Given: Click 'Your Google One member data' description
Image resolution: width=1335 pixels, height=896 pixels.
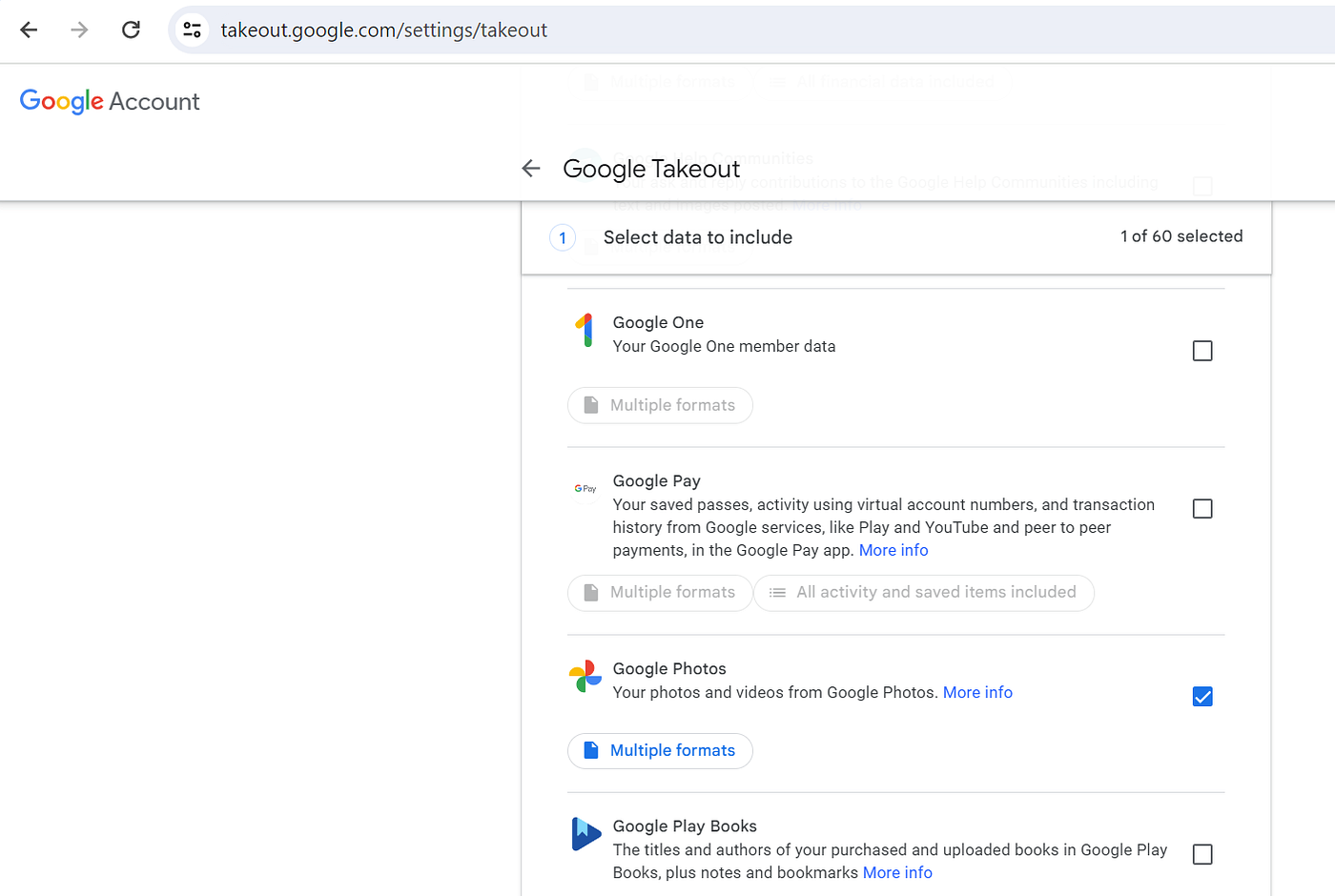Looking at the screenshot, I should point(724,346).
